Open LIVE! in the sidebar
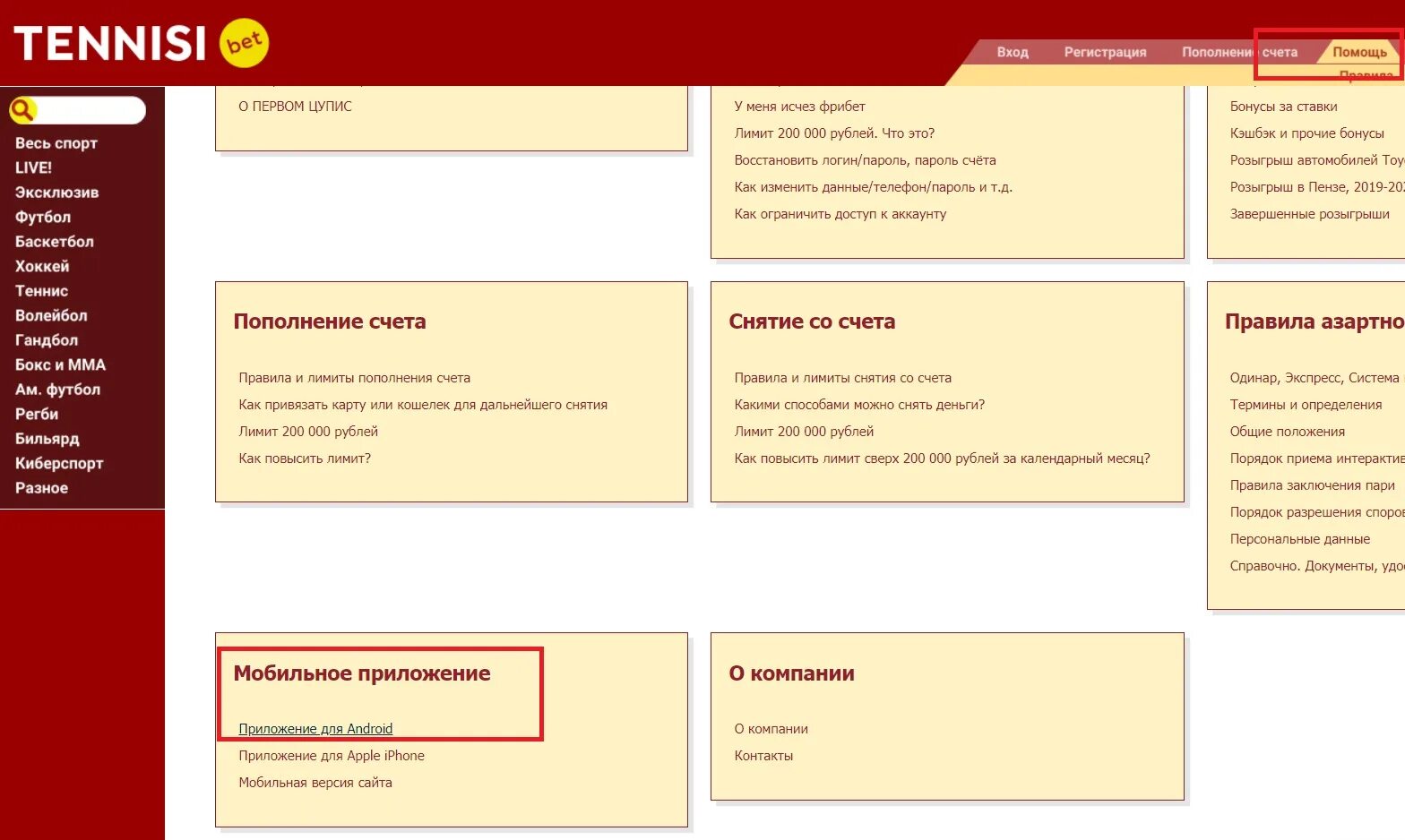1405x840 pixels. (x=33, y=167)
